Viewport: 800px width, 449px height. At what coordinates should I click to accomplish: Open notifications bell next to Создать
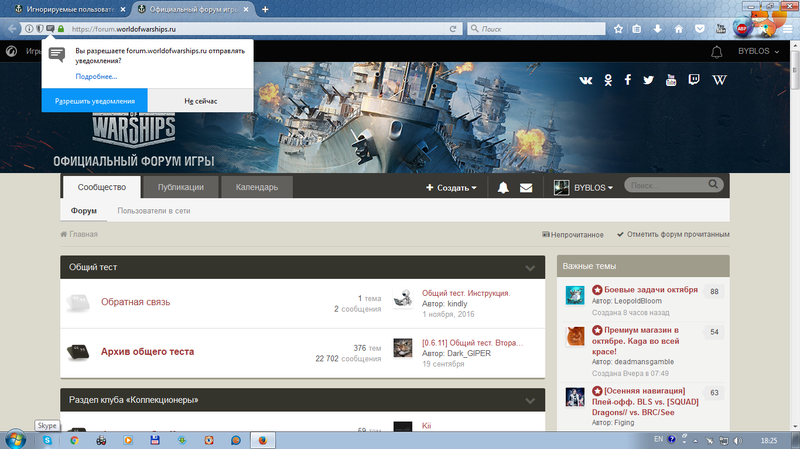(503, 188)
